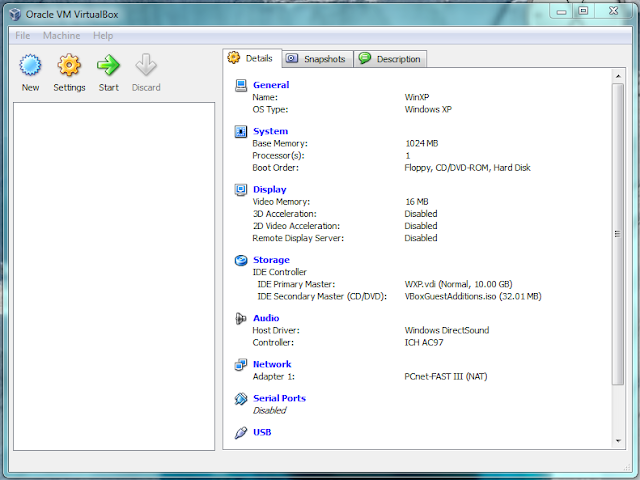Open the USB settings link
Screen dimensions: 640x480
(262, 432)
